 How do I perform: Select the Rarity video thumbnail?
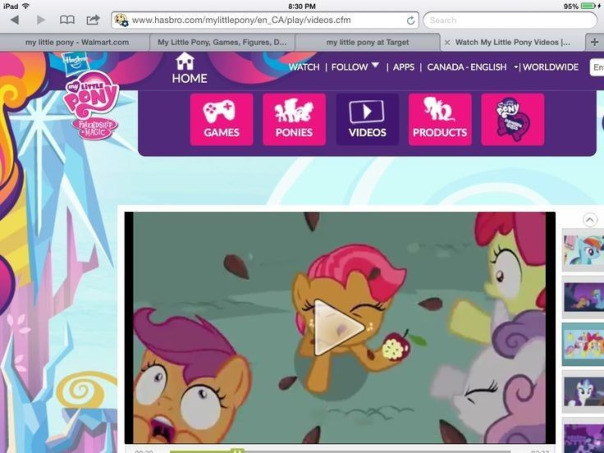(583, 391)
